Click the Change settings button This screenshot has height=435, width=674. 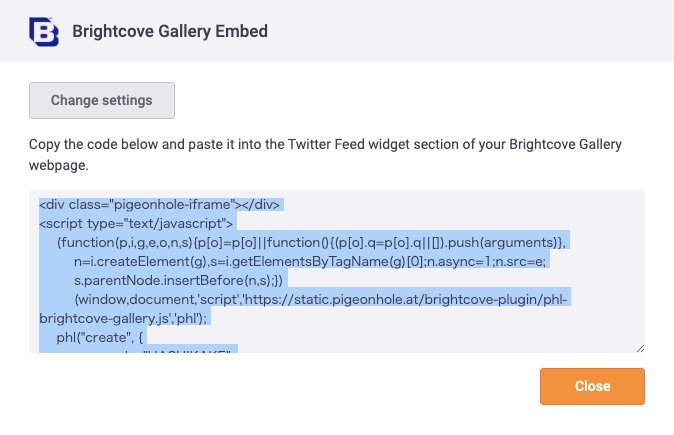point(102,100)
